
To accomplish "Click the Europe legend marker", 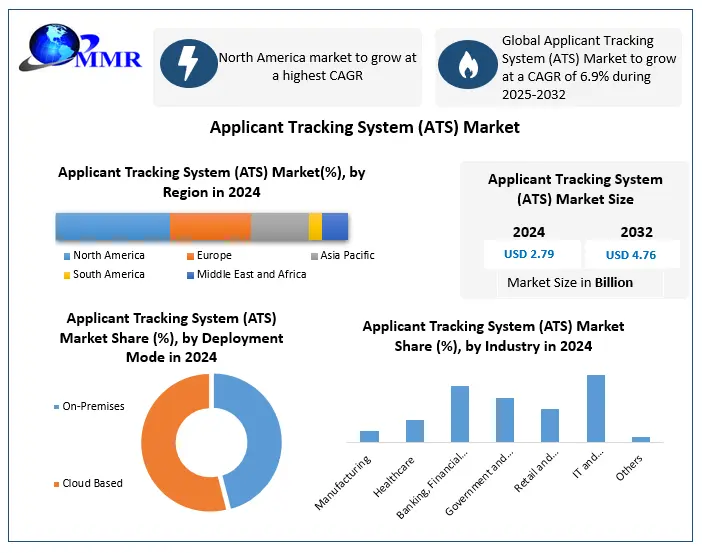I will coord(188,256).
